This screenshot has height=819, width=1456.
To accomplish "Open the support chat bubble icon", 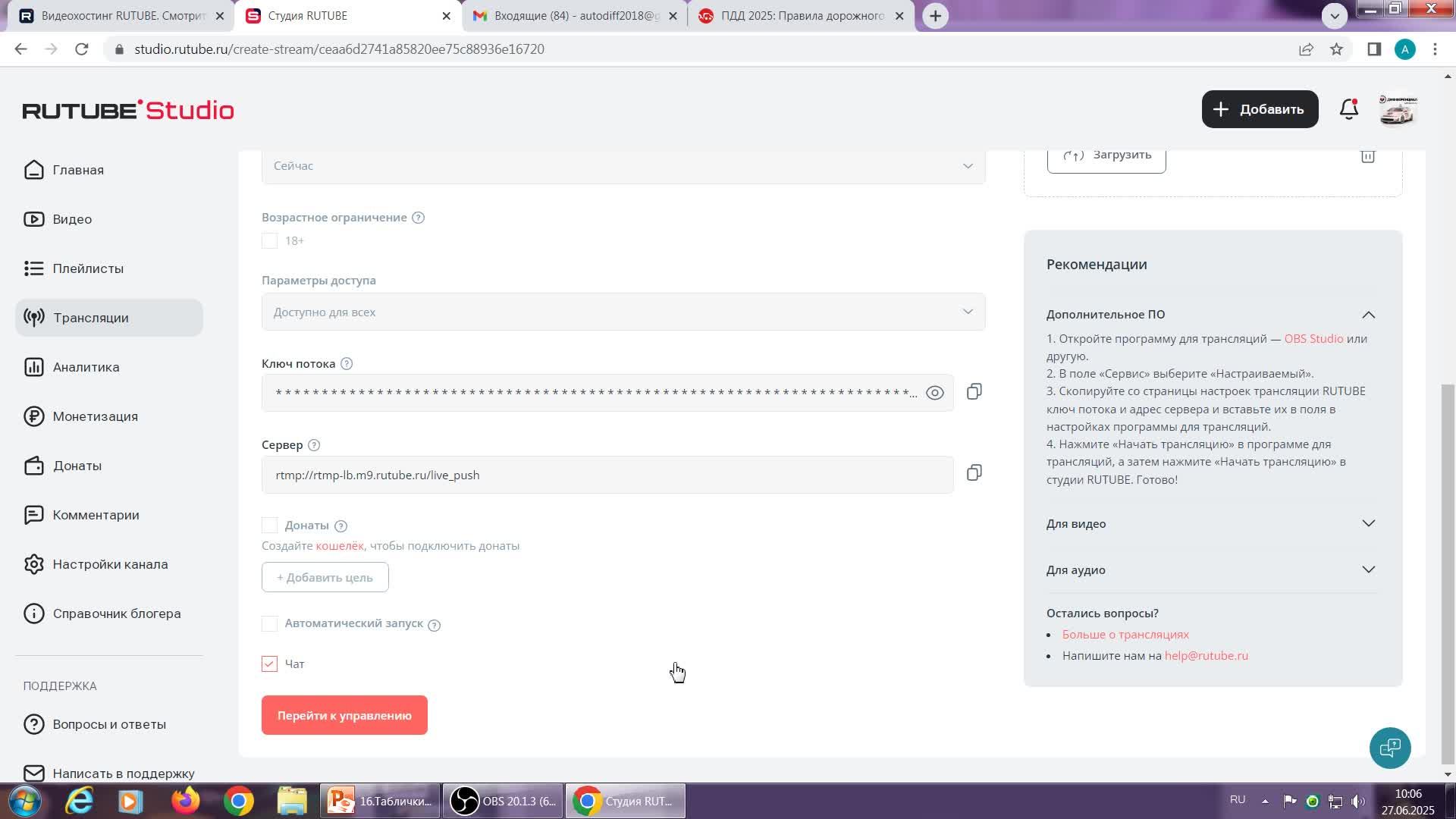I will point(1389,748).
